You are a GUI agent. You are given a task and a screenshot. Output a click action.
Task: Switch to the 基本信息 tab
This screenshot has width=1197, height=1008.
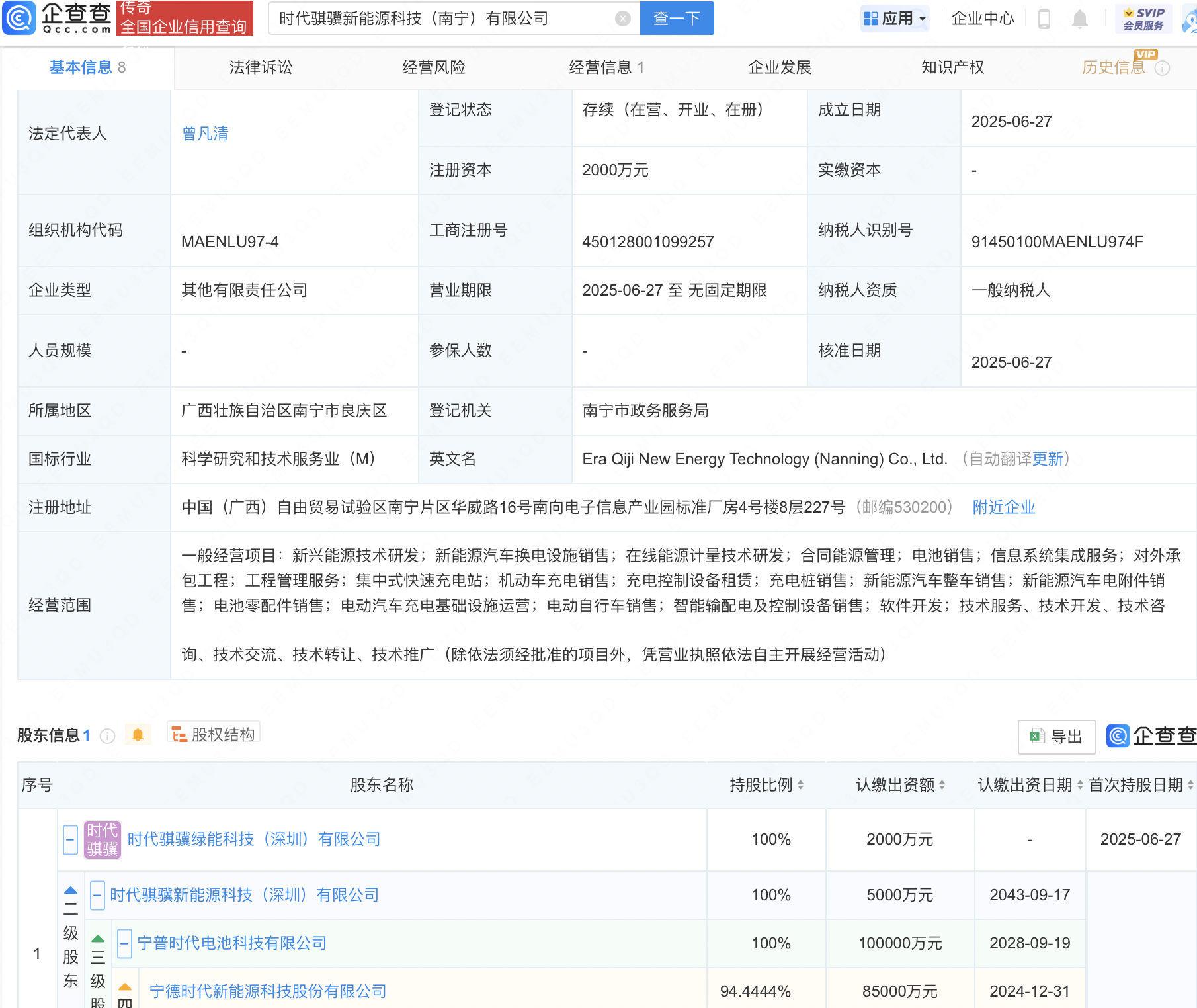point(87,67)
